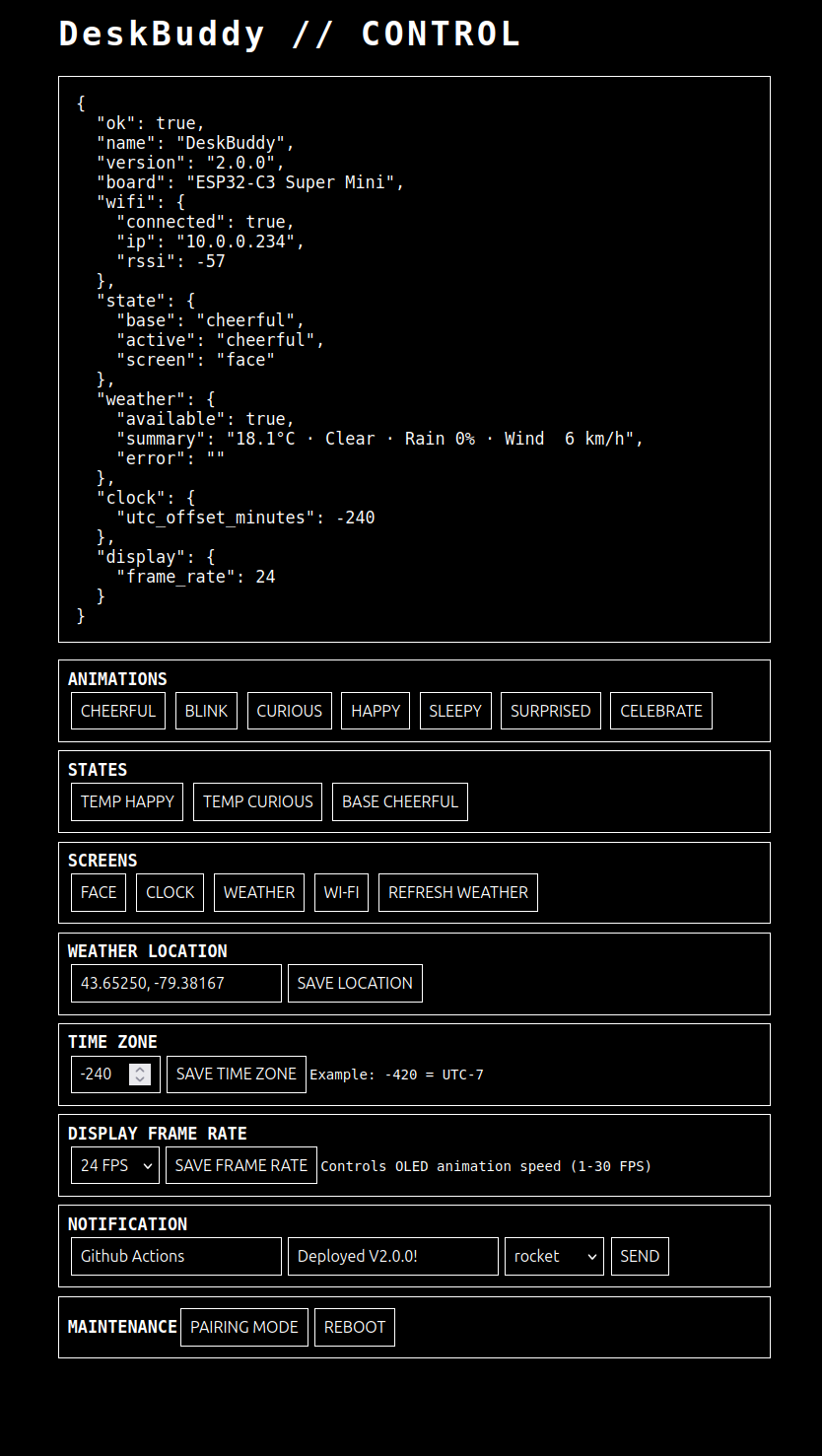Viewport: 822px width, 1456px height.
Task: Trigger the SURPRISED animation
Action: pyautogui.click(x=550, y=711)
